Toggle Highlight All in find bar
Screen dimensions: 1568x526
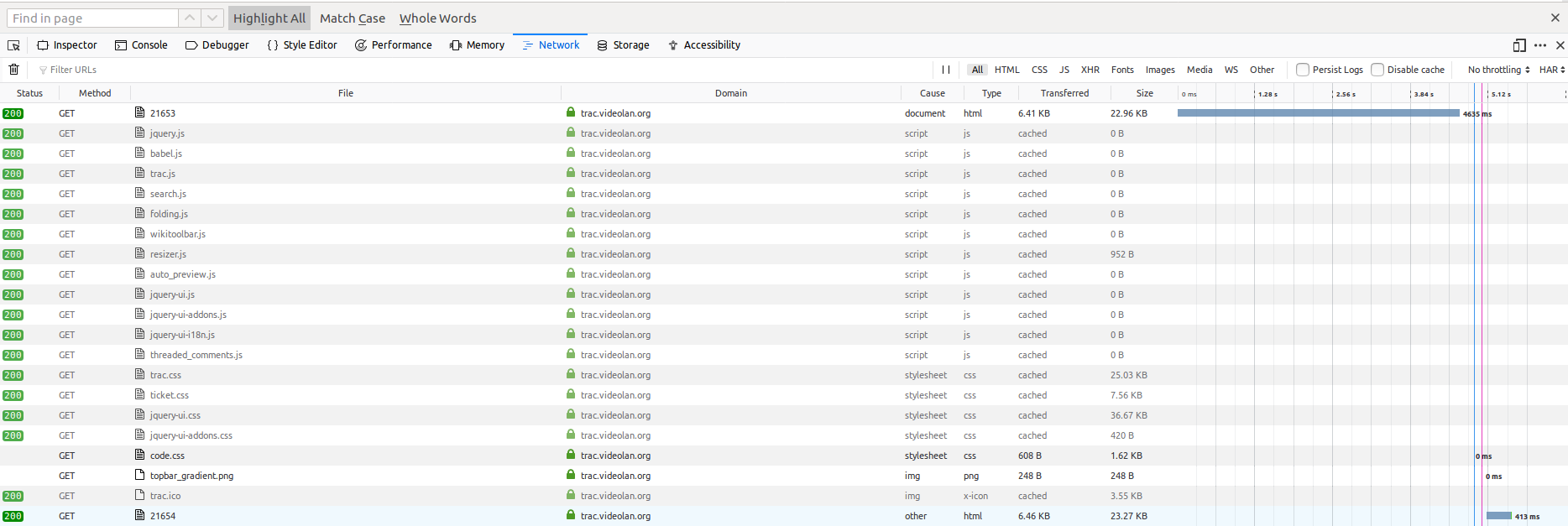click(x=269, y=18)
